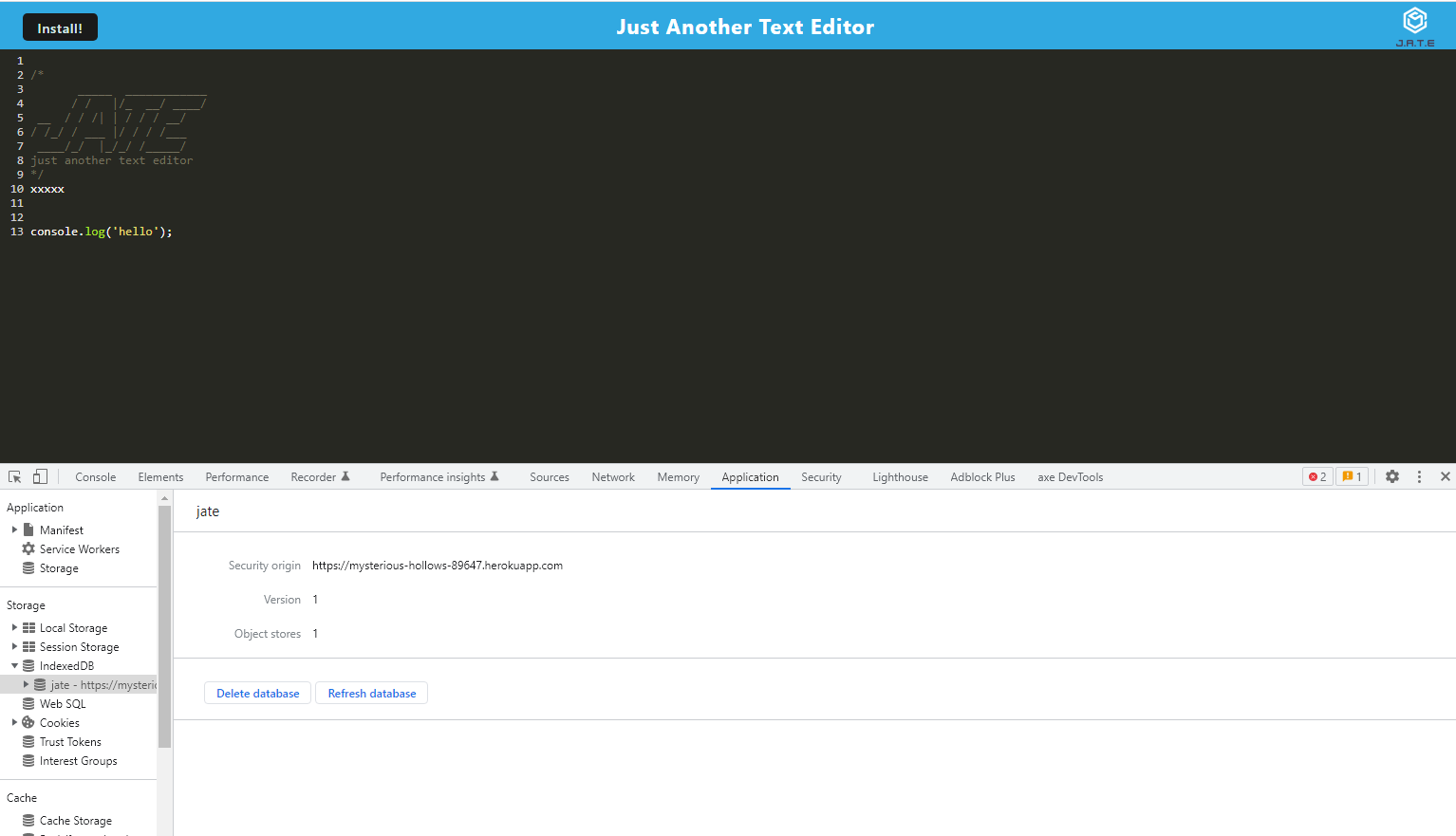Click the error count badge showing 2
This screenshot has width=1456, height=836.
(1316, 476)
